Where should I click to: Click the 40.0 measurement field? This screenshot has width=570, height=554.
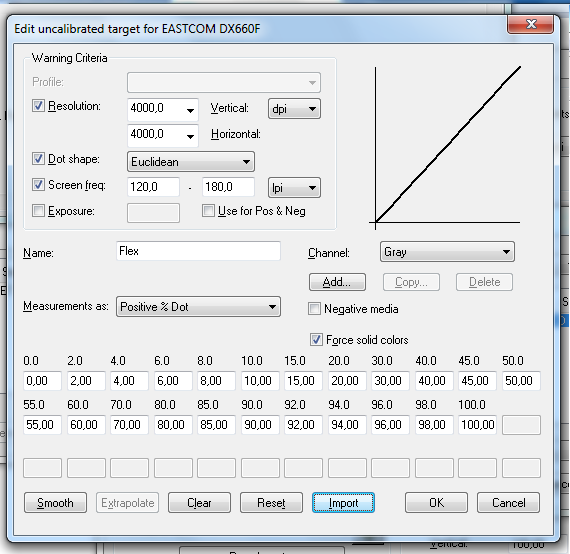coord(434,381)
